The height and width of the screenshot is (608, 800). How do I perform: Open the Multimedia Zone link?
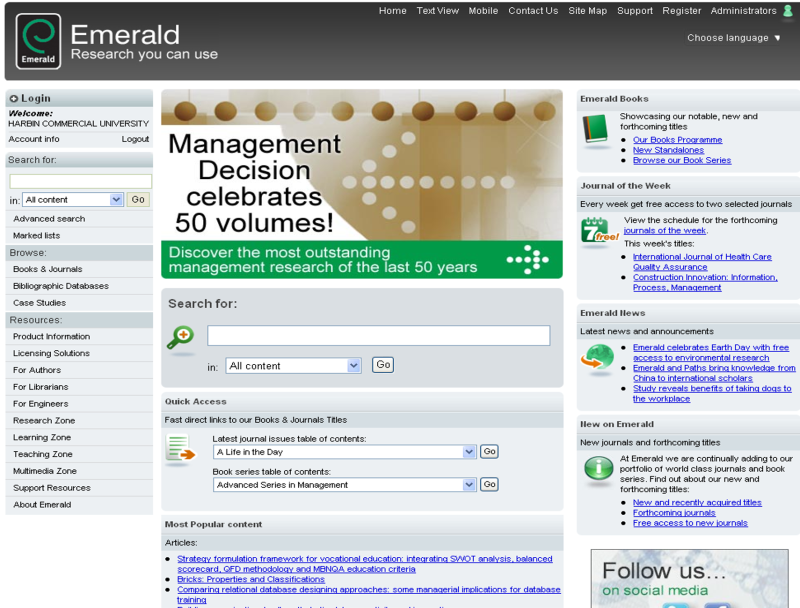coord(45,471)
